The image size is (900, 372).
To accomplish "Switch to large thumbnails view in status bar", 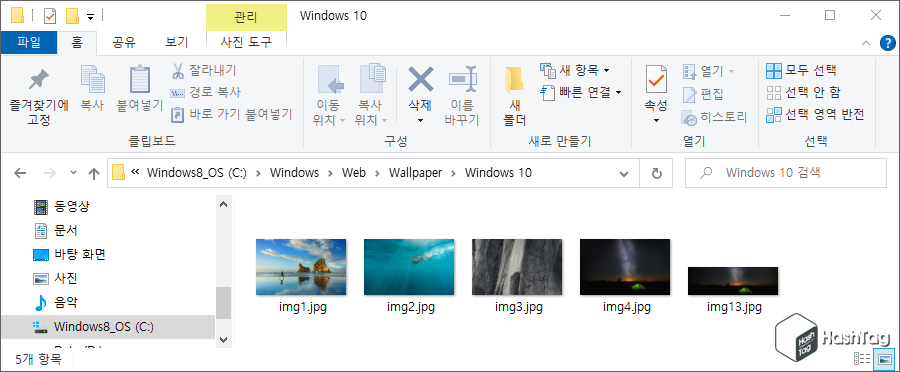I will [x=884, y=359].
